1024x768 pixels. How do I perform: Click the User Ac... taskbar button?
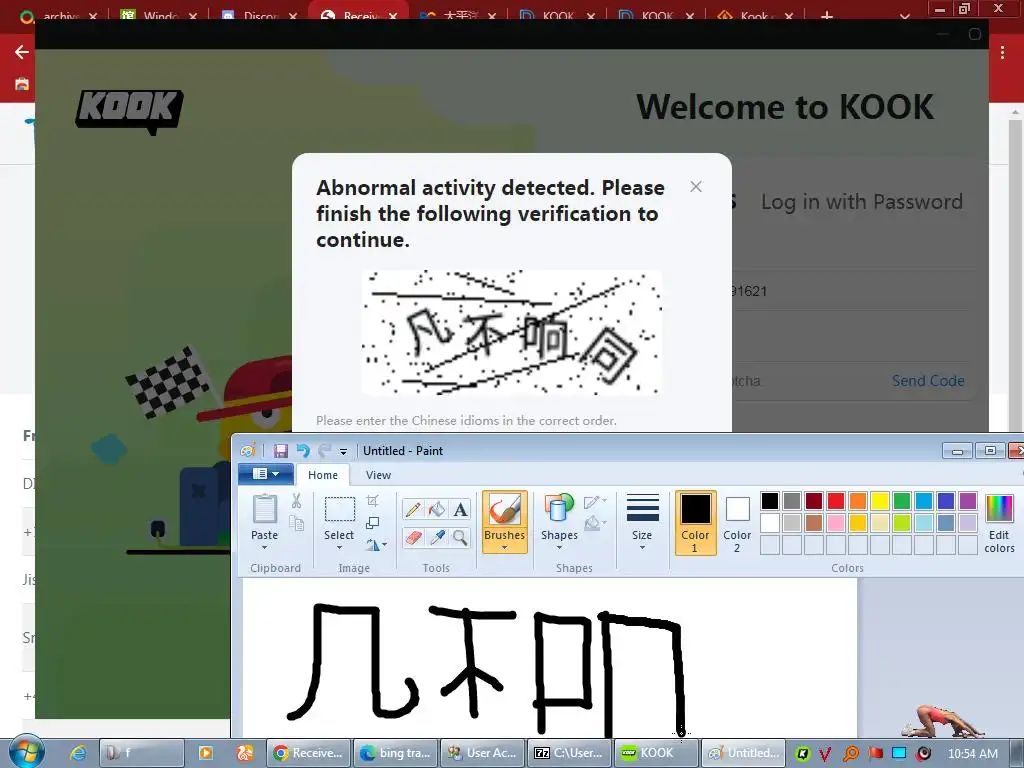coord(483,753)
